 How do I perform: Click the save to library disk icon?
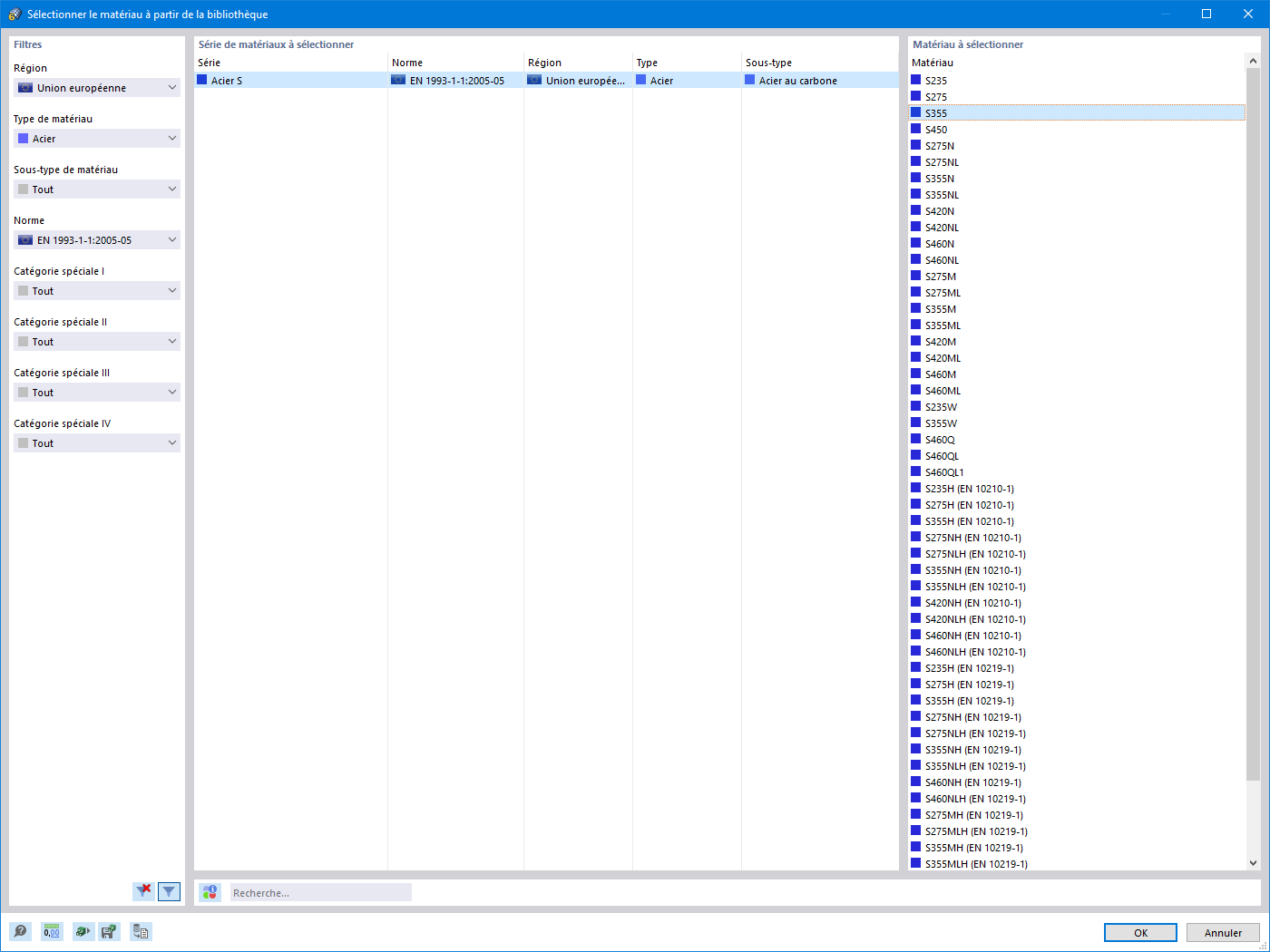(109, 931)
